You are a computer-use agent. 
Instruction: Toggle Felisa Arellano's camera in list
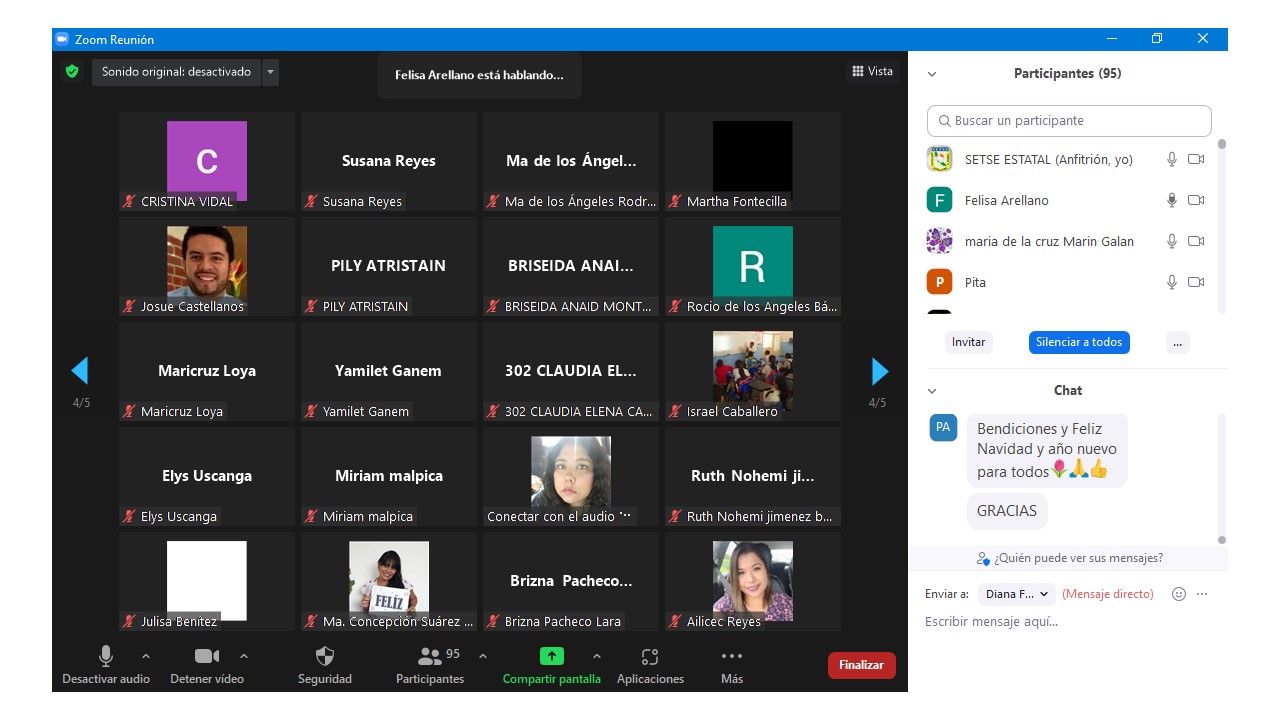(1196, 200)
